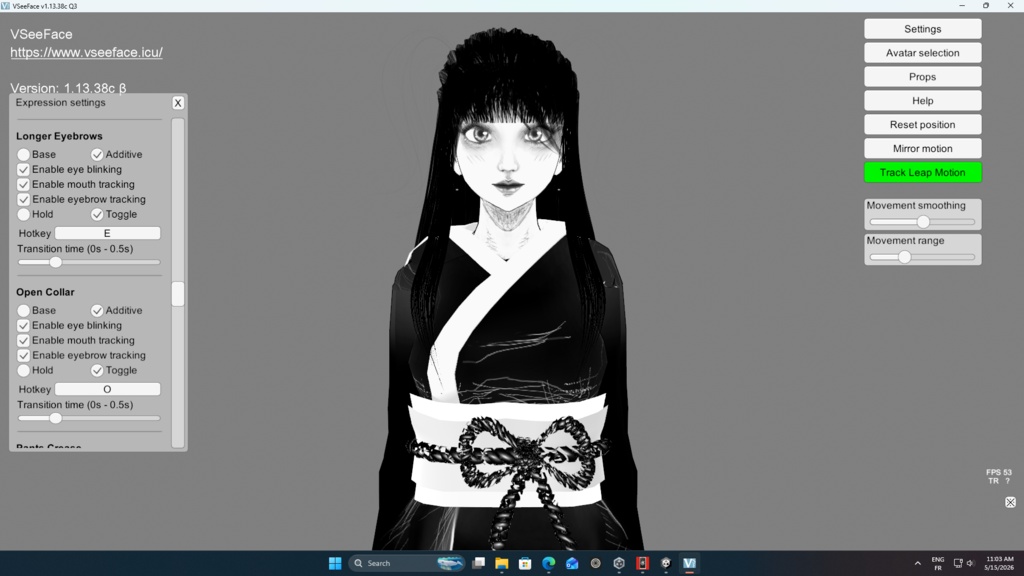
Task: Open Task View from the taskbar
Action: (479, 563)
